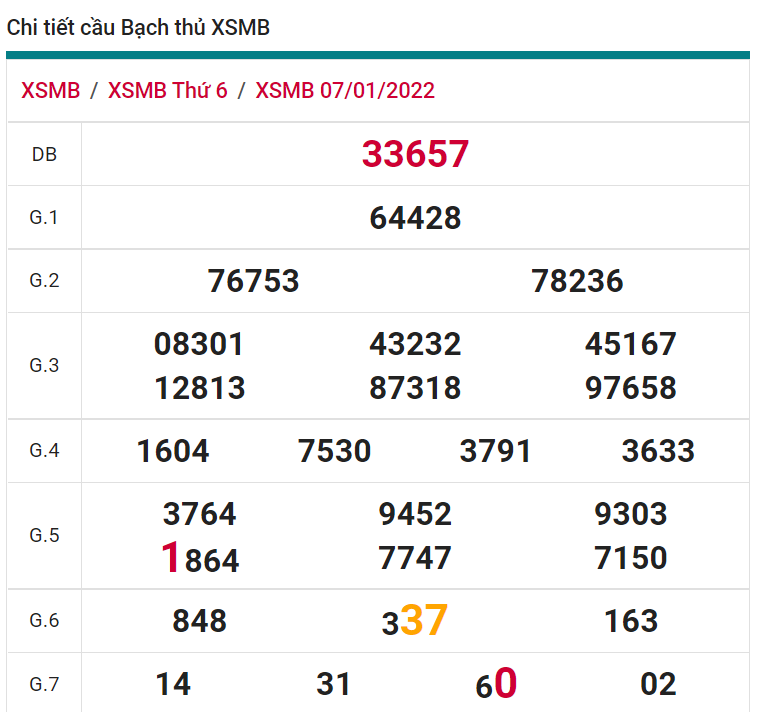This screenshot has height=712, width=758.
Task: Click the heading Chi tiết cầu Bạch thủ XSMB
Action: (138, 28)
